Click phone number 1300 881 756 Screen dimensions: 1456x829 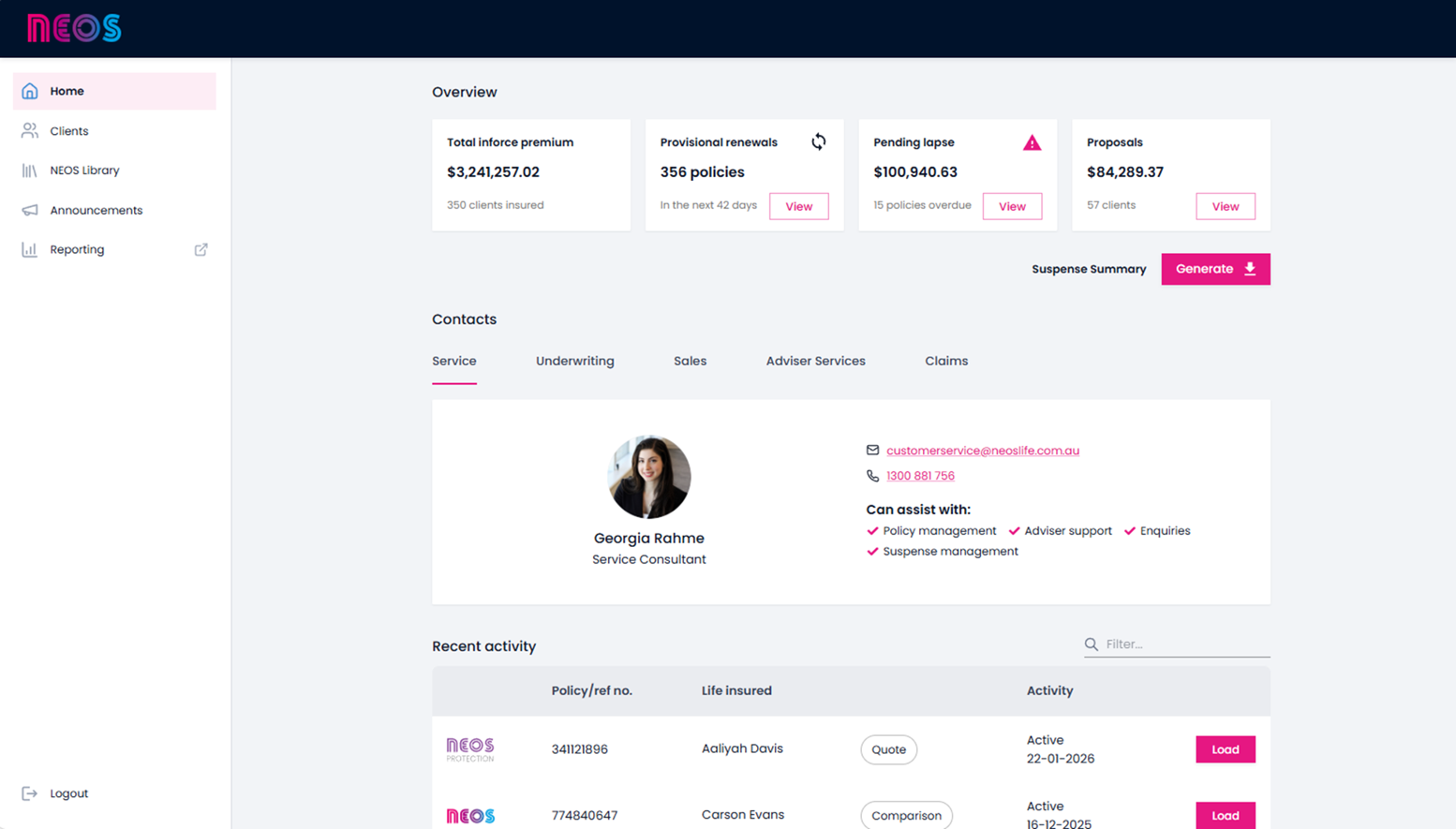(x=920, y=476)
